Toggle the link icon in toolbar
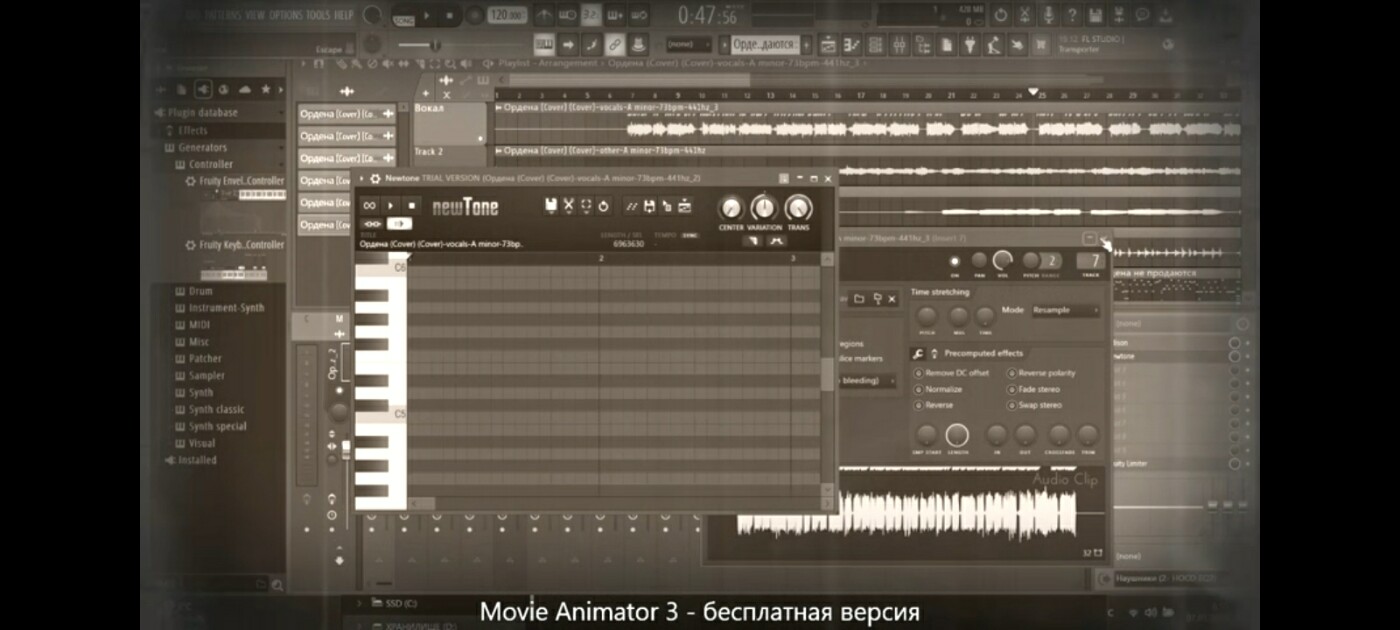The width and height of the screenshot is (1400, 630). point(615,45)
